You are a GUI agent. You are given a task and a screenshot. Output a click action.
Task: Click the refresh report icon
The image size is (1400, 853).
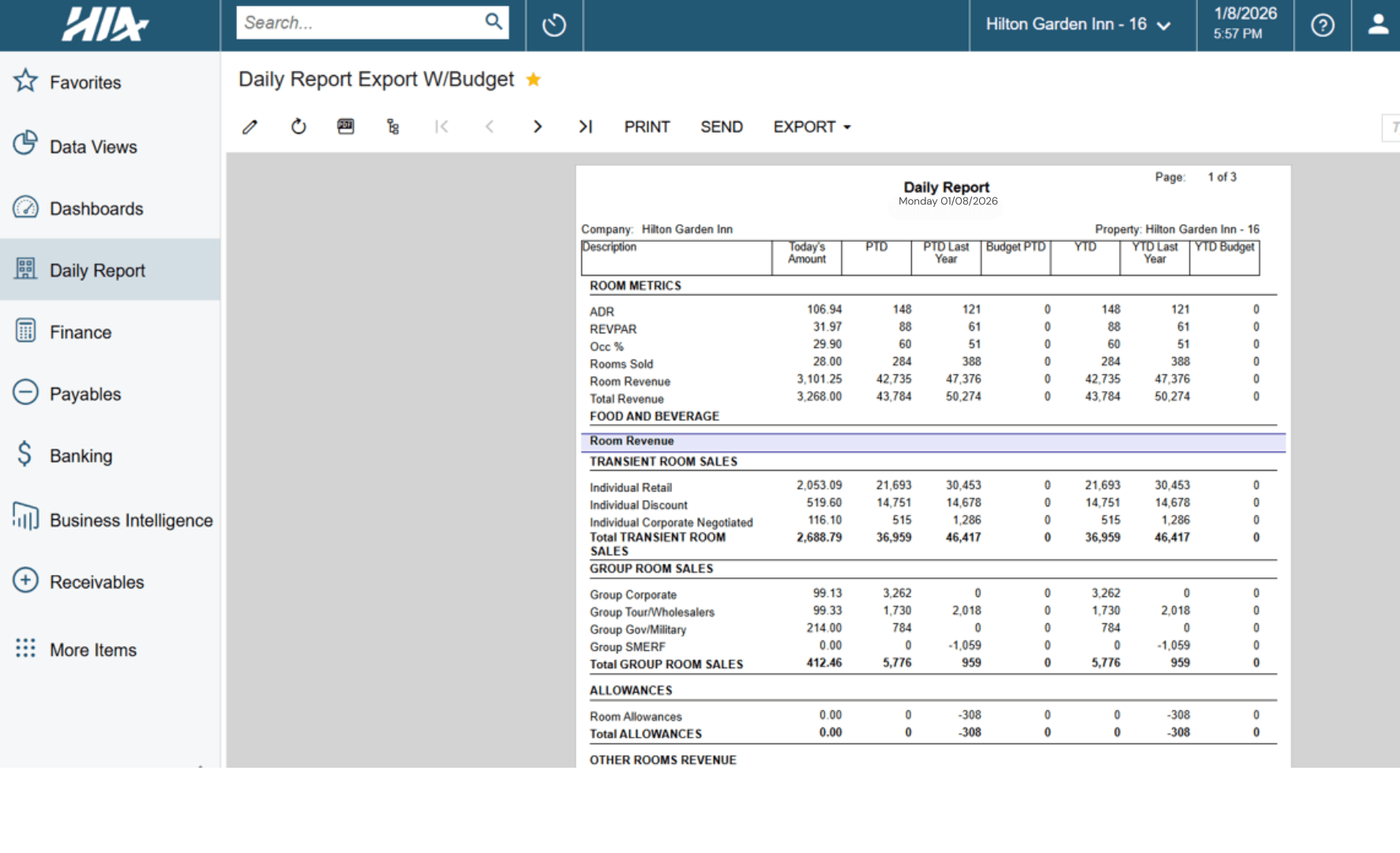(298, 126)
